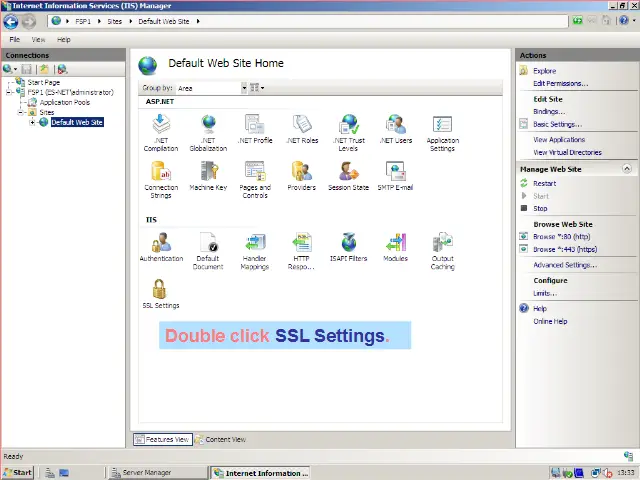The image size is (640, 480).
Task: Switch to the Content View tab
Action: pyautogui.click(x=220, y=440)
